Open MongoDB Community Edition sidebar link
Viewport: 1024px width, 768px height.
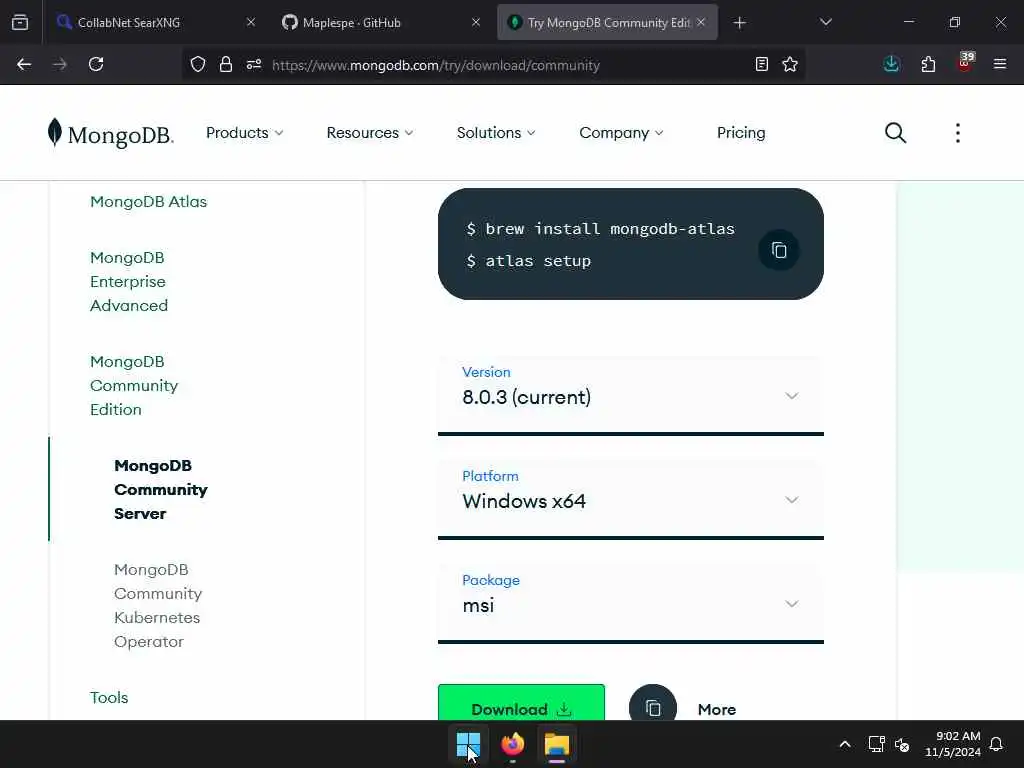click(134, 385)
